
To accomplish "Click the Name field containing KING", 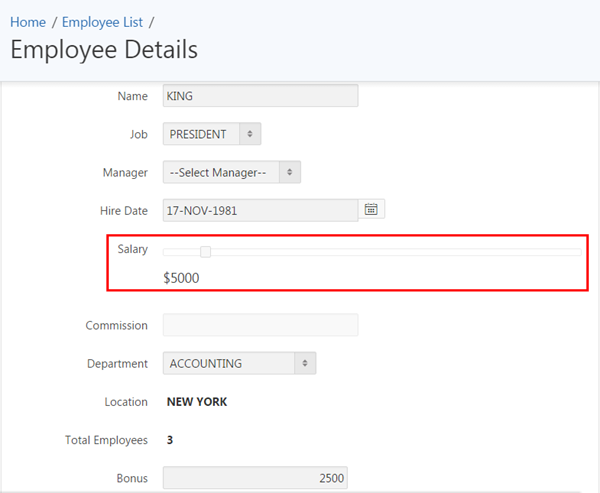I will click(x=260, y=96).
